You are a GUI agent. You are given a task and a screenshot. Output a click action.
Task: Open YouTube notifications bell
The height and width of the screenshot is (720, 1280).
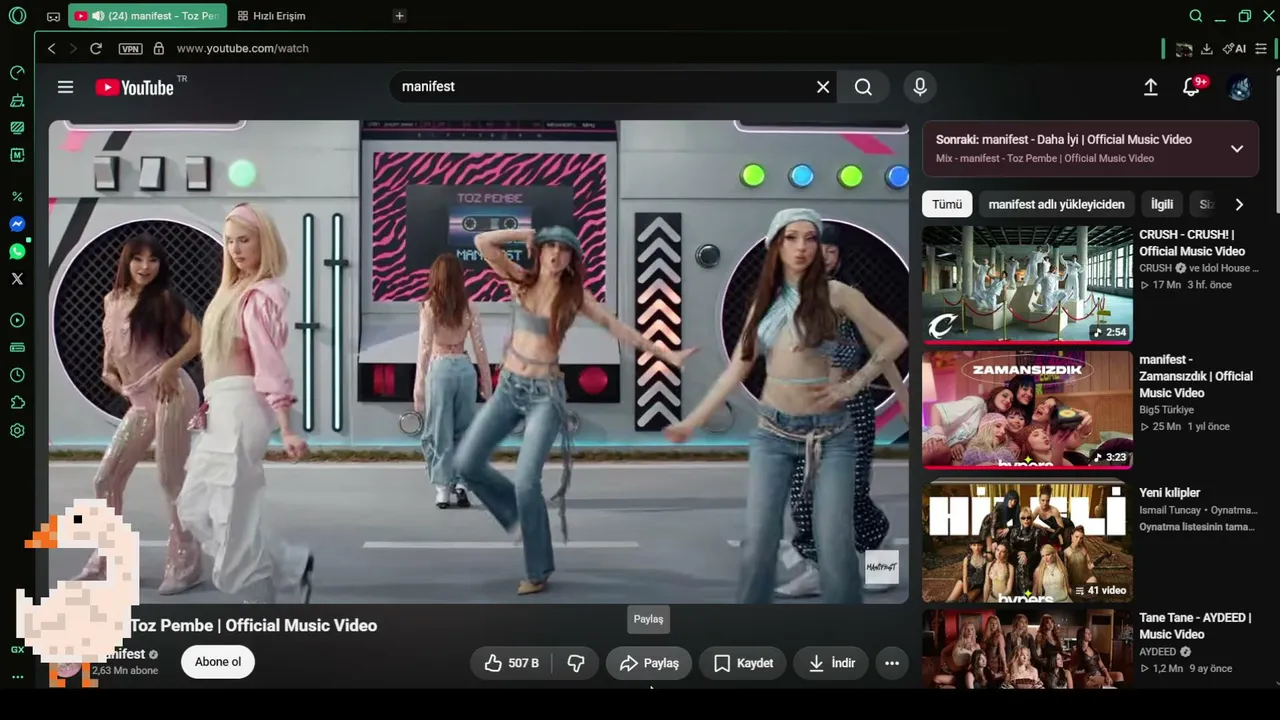click(1191, 87)
